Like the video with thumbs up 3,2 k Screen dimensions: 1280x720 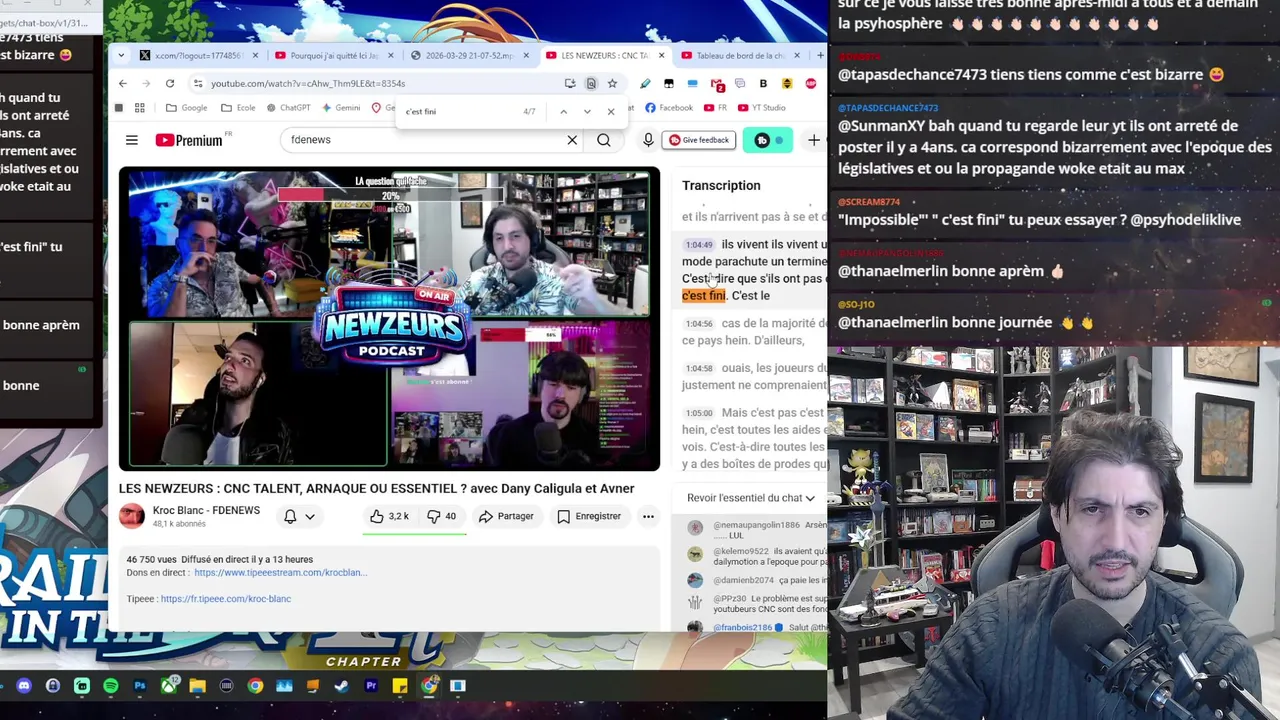click(388, 517)
